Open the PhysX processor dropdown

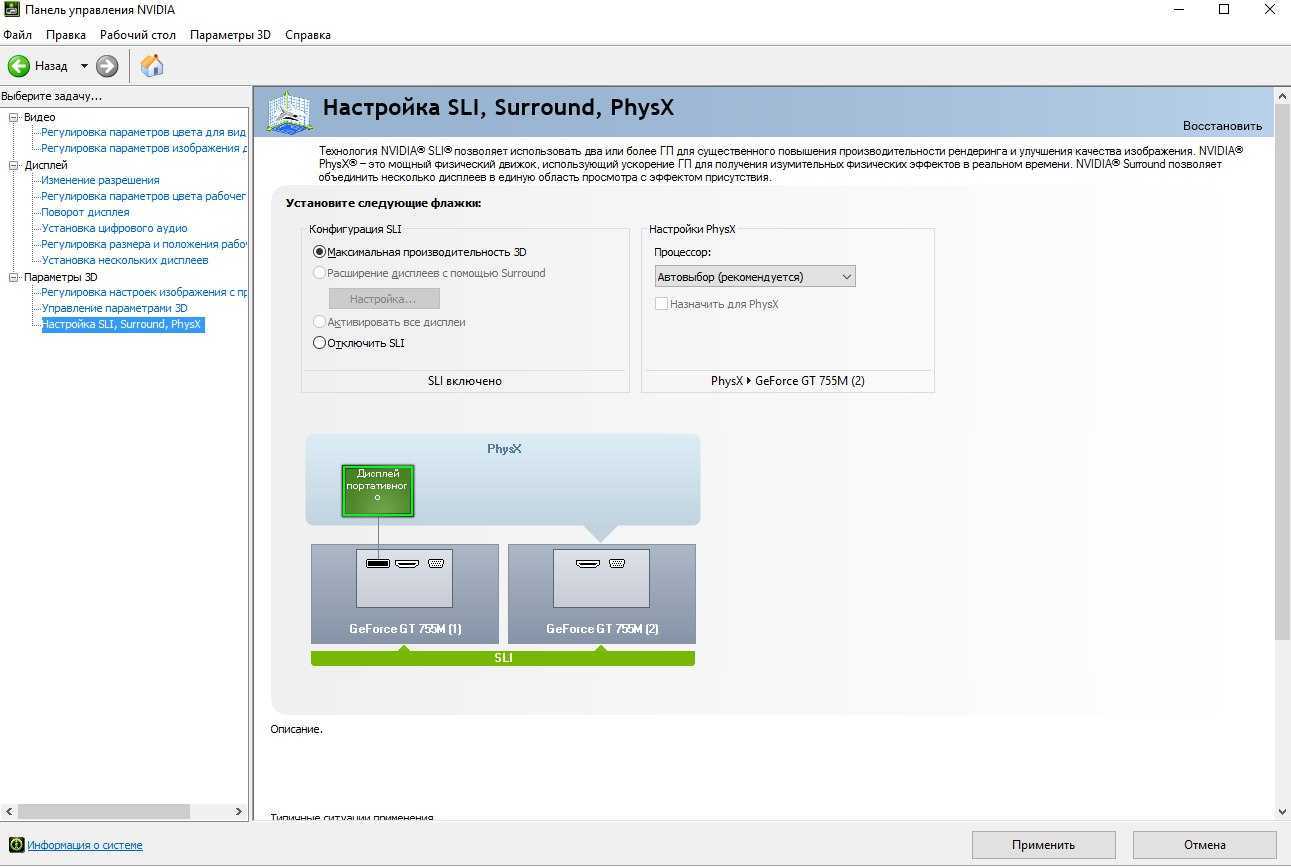pos(755,277)
